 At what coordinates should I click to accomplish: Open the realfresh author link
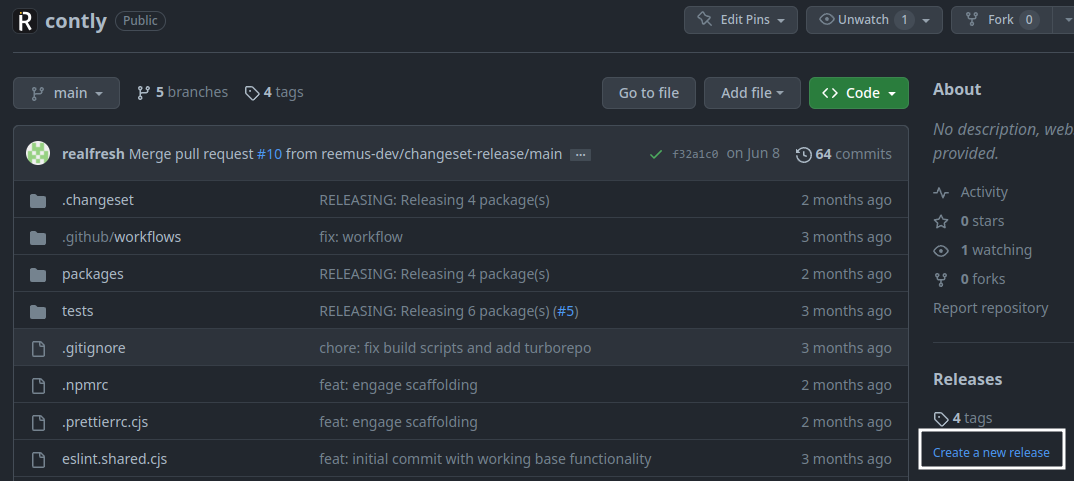click(93, 154)
